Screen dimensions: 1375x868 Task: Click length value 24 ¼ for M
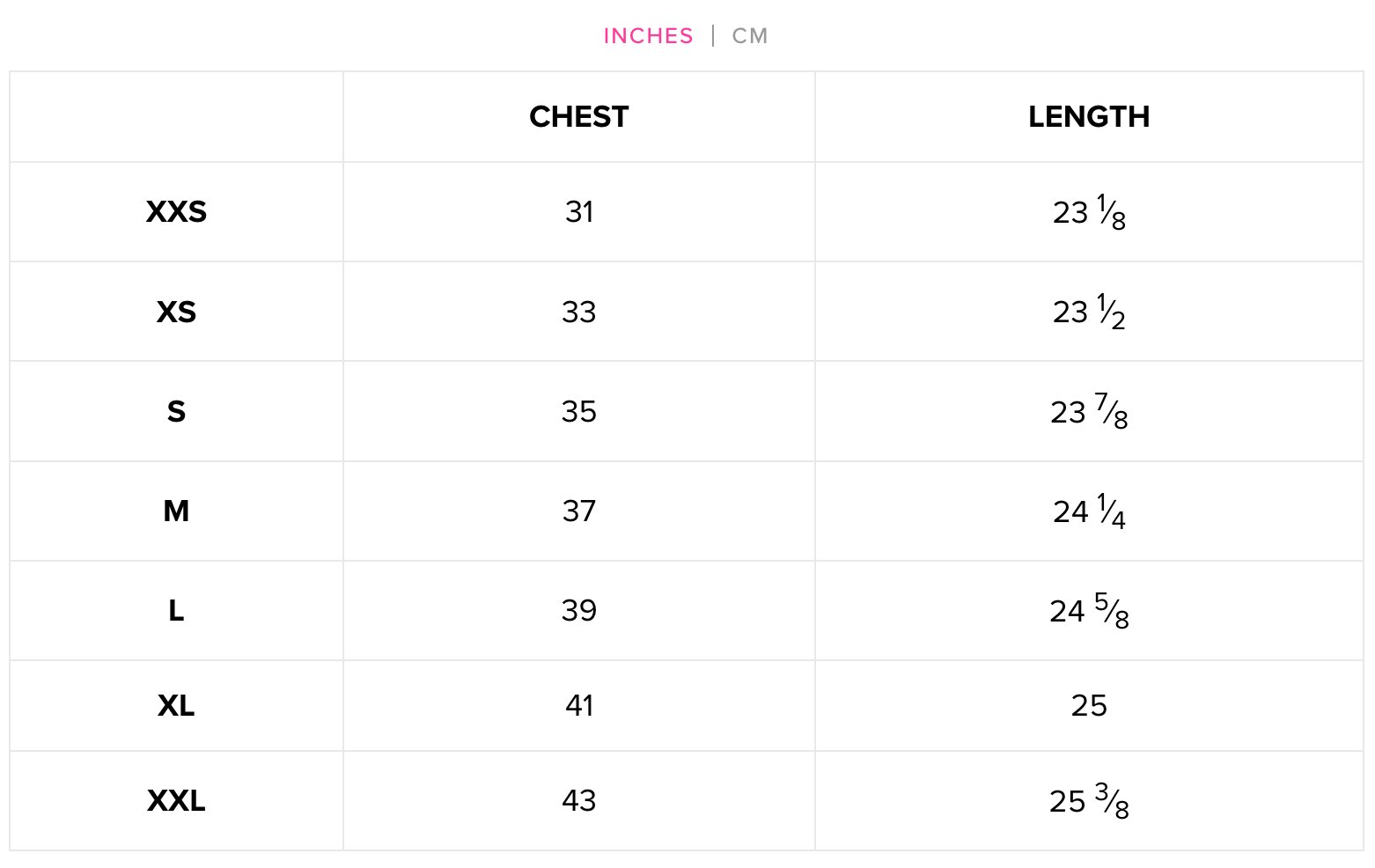tap(1089, 511)
